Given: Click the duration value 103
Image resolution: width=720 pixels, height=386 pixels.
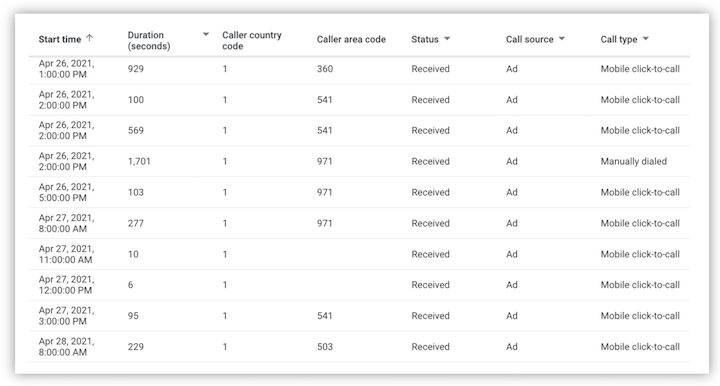Looking at the screenshot, I should coord(135,192).
